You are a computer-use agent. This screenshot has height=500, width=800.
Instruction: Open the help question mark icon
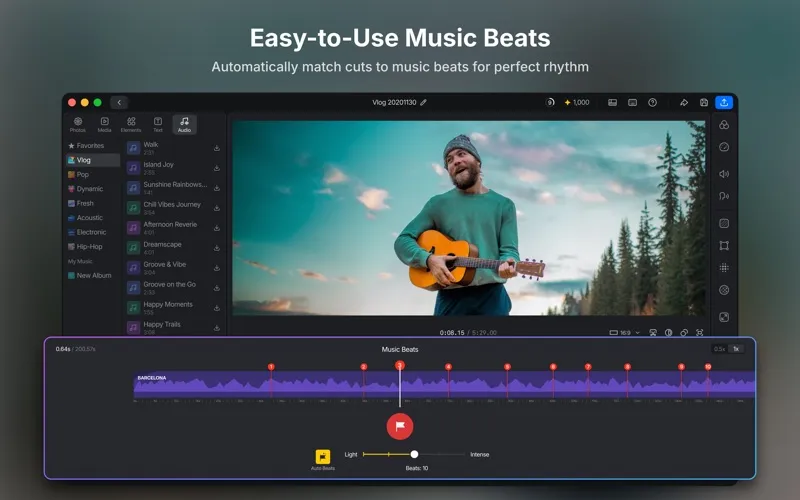(x=652, y=103)
